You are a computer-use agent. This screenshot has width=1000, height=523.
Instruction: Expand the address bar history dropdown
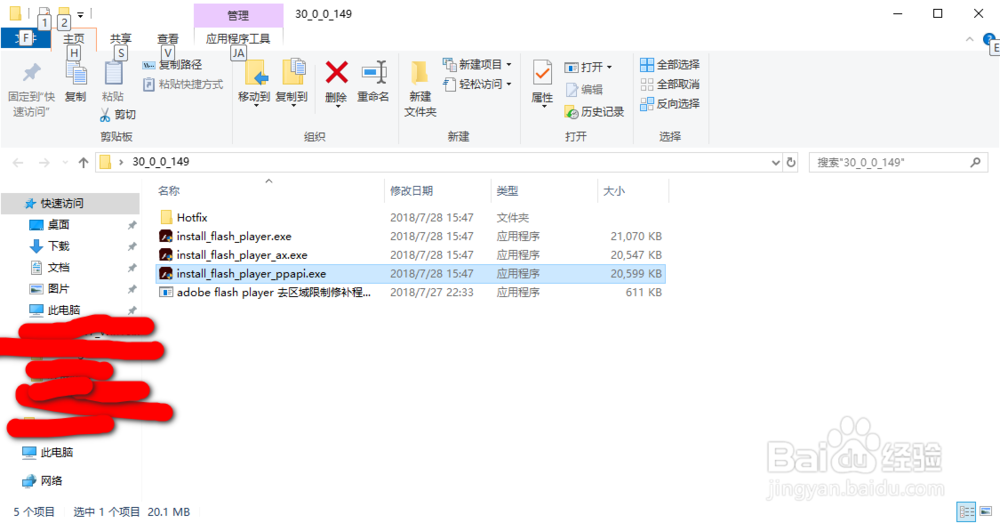(776, 163)
